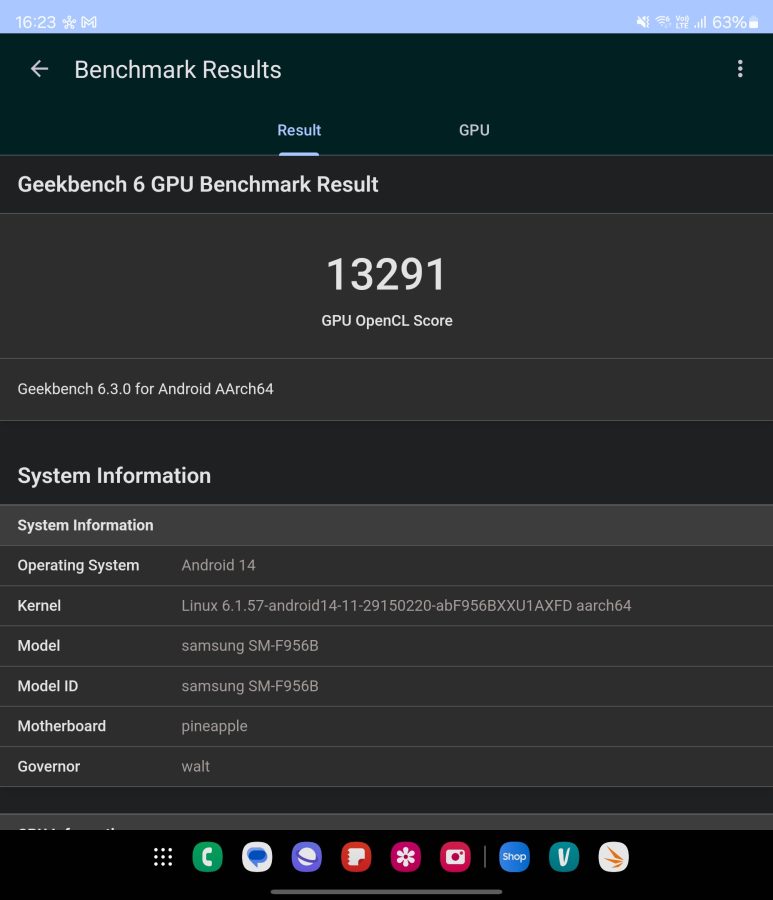Open the app drawer grid icon
Viewport: 773px width, 900px height.
click(x=163, y=857)
